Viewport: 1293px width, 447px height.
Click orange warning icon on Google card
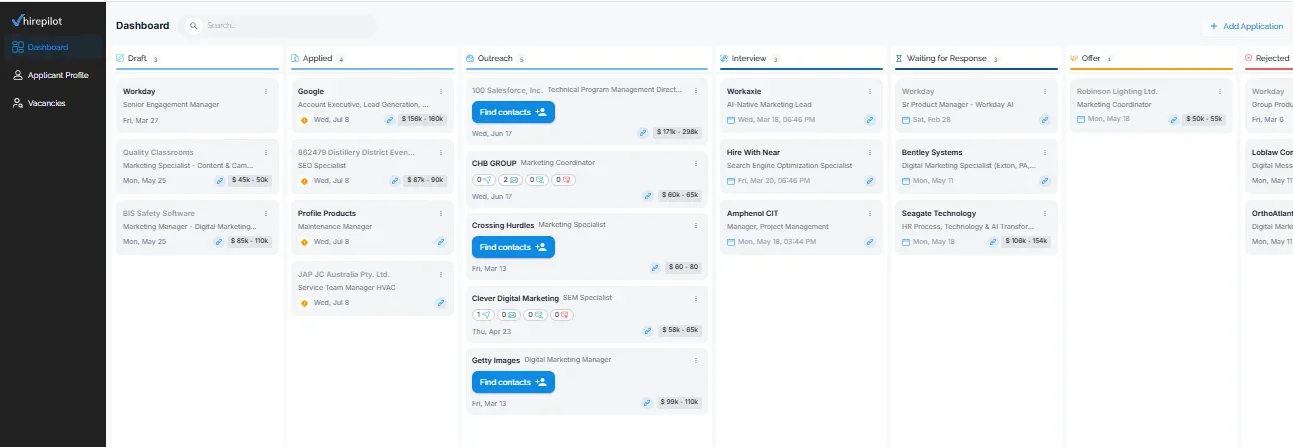(304, 119)
